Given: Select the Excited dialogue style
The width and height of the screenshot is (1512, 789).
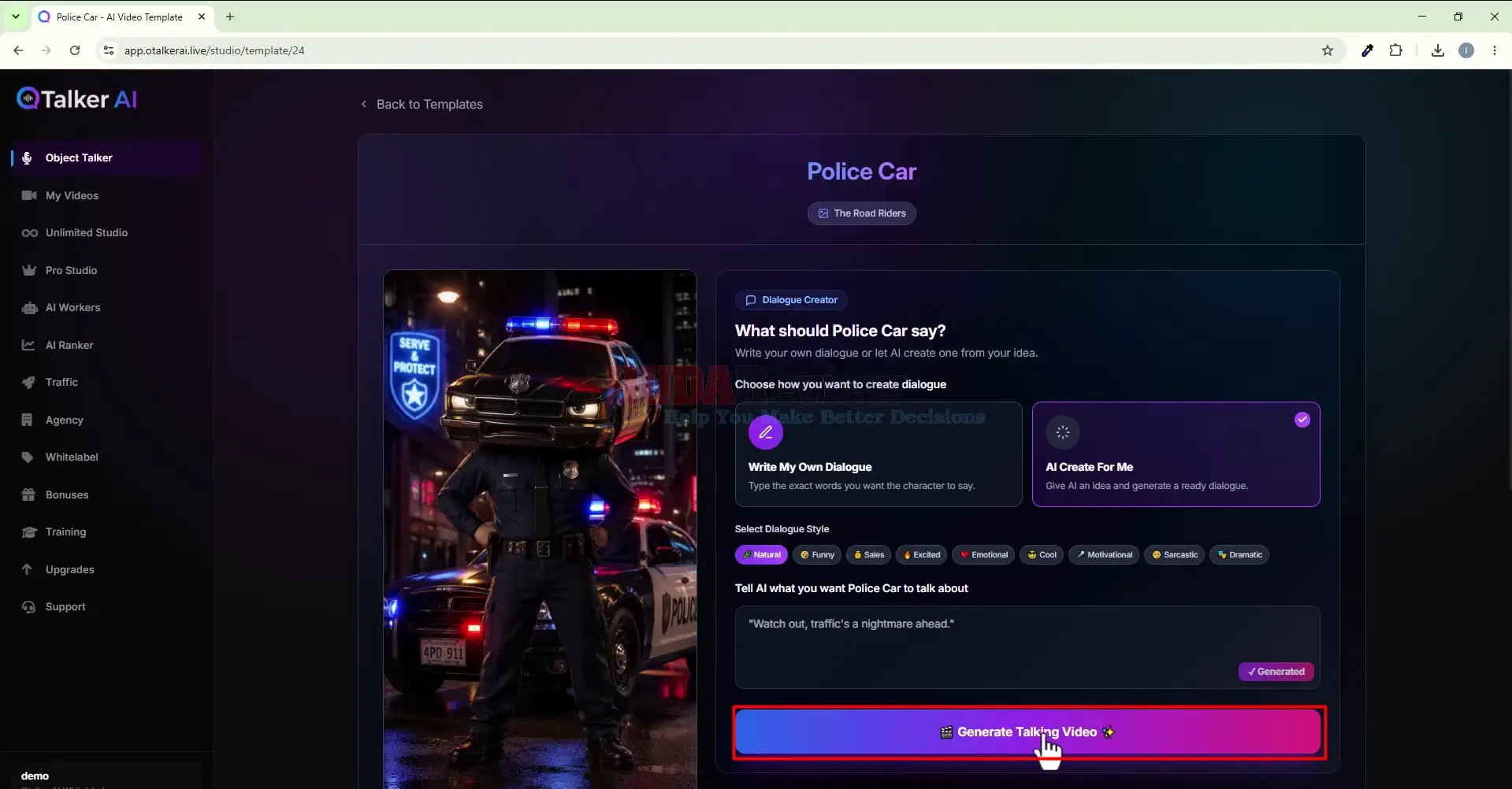Looking at the screenshot, I should click(921, 555).
